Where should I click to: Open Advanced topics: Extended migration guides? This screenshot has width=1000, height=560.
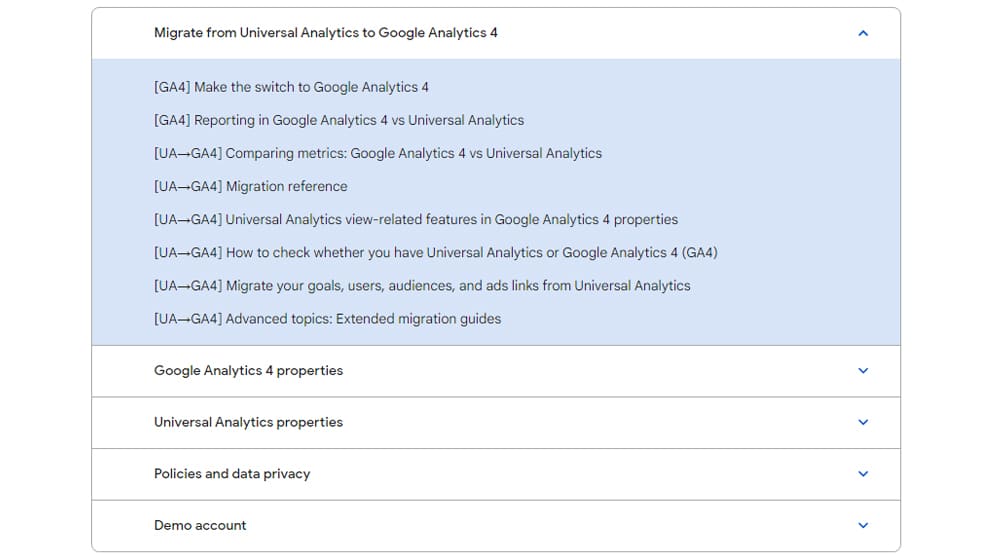[327, 319]
